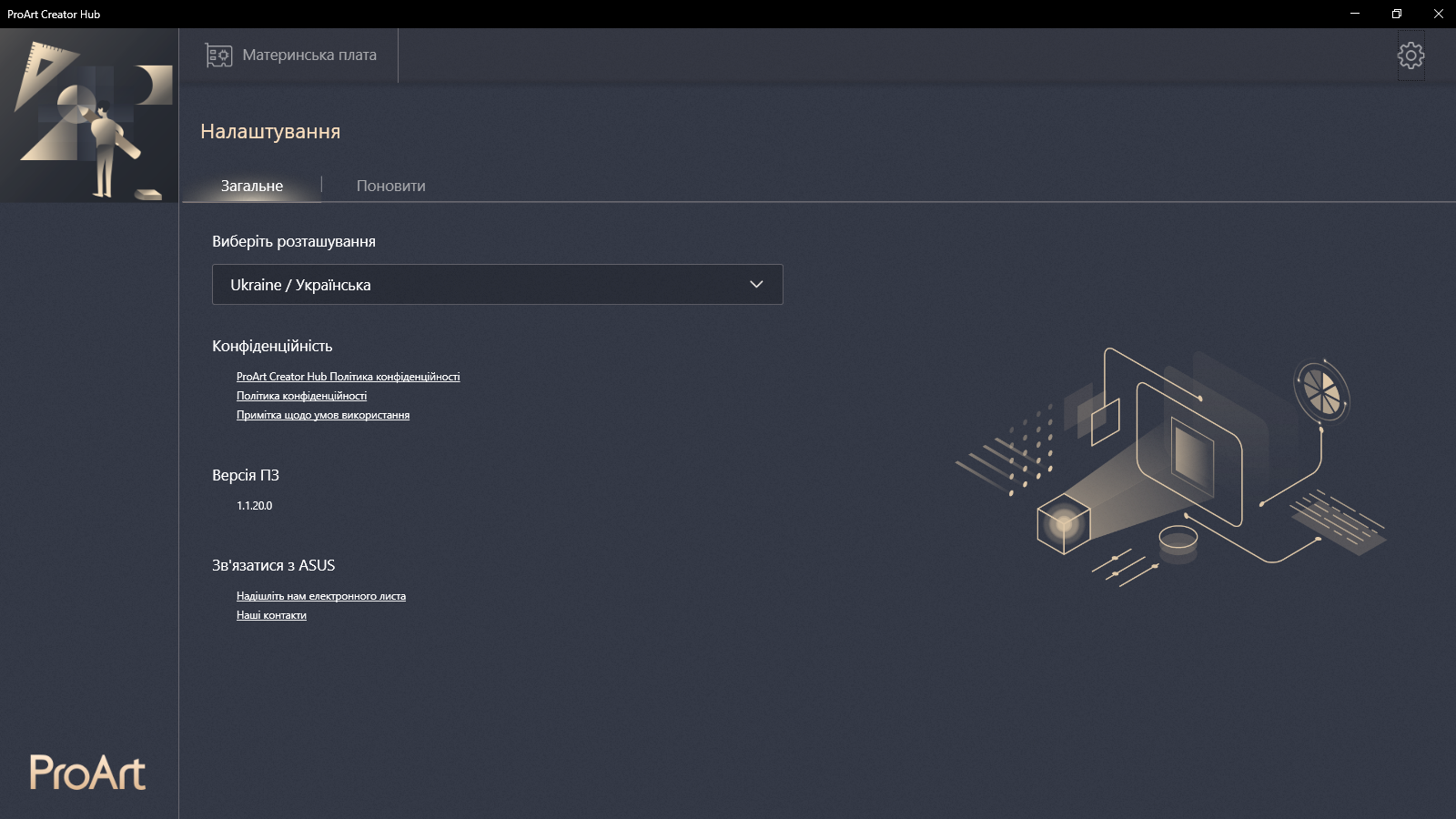
Task: Click the Налаштування page heading
Action: tap(270, 131)
